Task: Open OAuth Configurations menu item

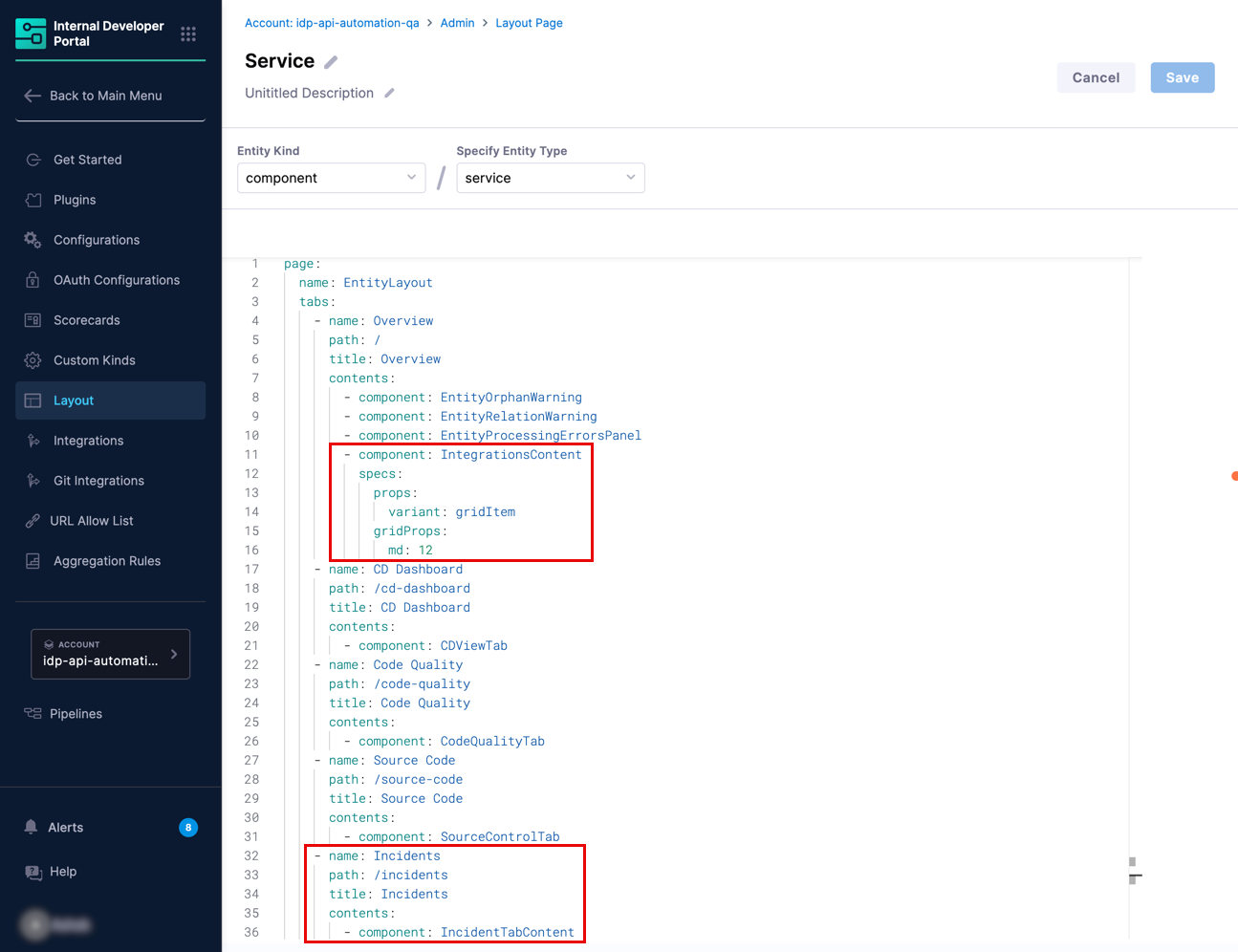Action: [117, 280]
